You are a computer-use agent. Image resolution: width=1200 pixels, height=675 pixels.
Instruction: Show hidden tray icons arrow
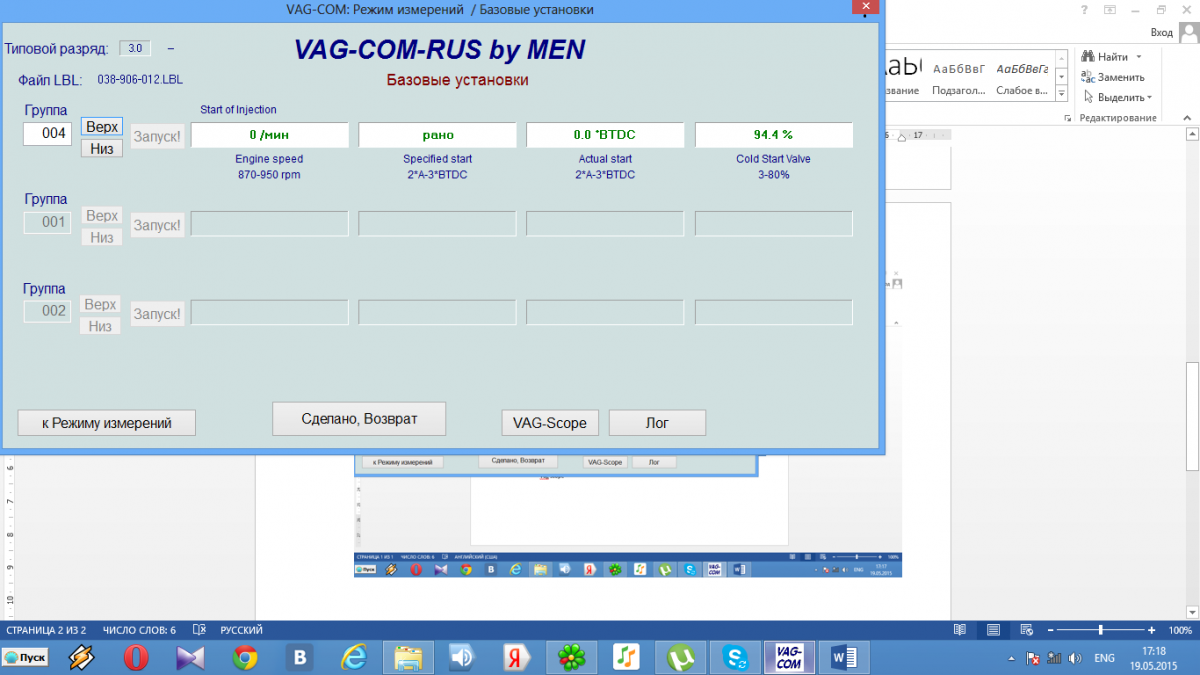click(x=1013, y=658)
